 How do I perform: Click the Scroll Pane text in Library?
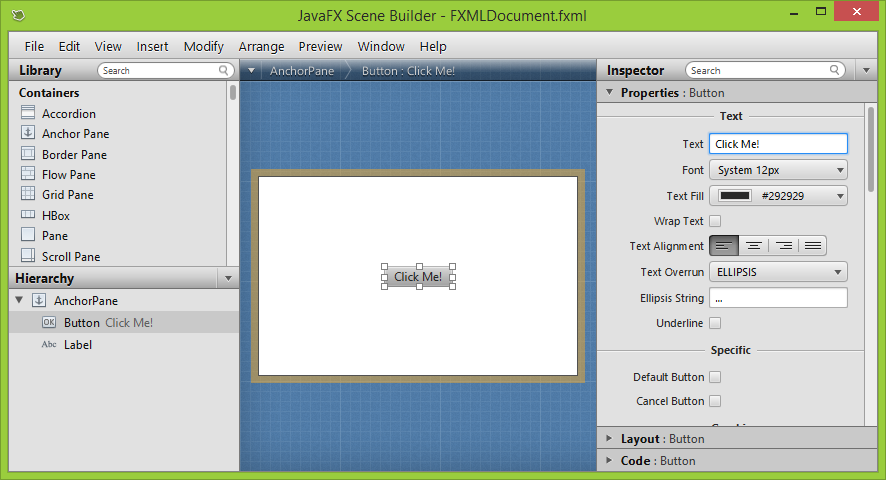pyautogui.click(x=71, y=257)
